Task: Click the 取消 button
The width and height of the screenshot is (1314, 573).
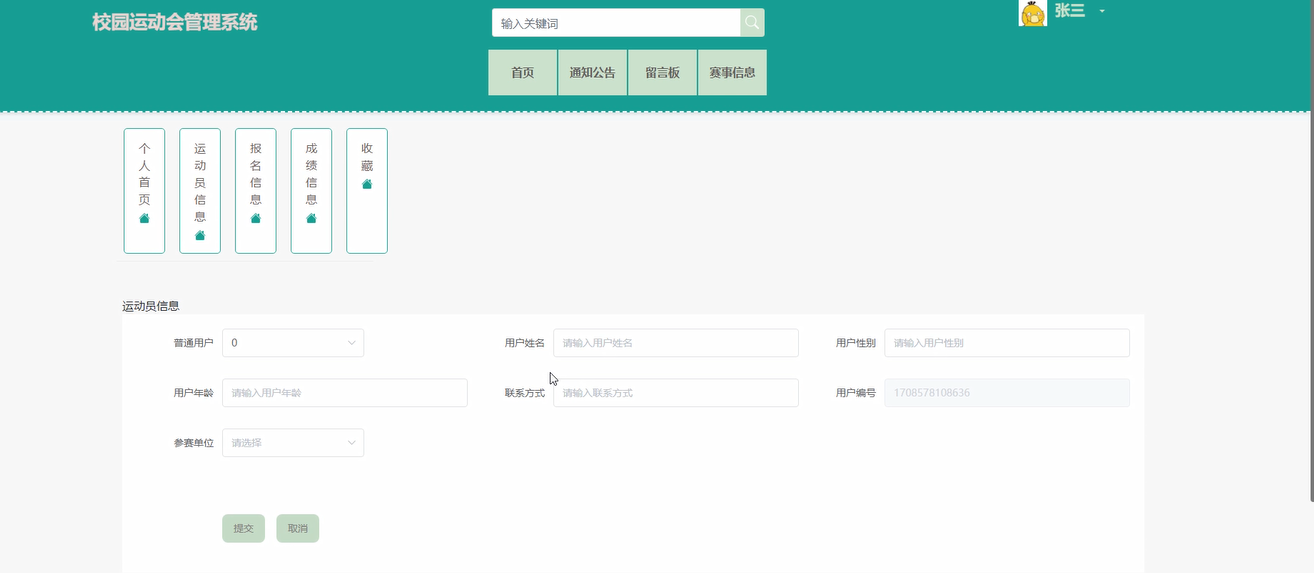Action: point(298,528)
